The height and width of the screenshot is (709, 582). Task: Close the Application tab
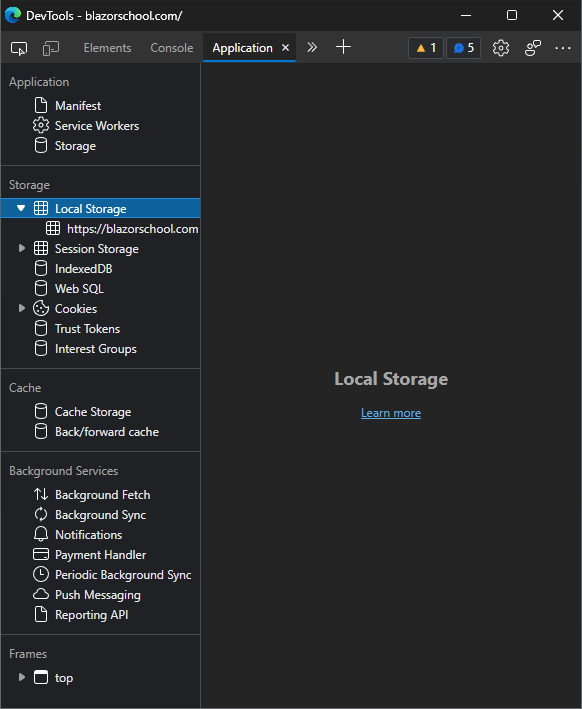pyautogui.click(x=285, y=47)
